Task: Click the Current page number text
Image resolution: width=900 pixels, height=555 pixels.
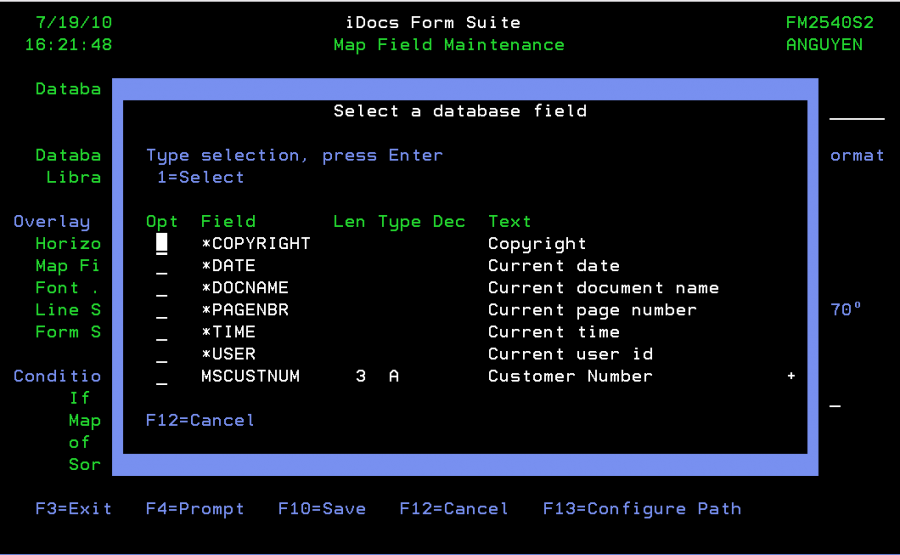Action: click(592, 310)
